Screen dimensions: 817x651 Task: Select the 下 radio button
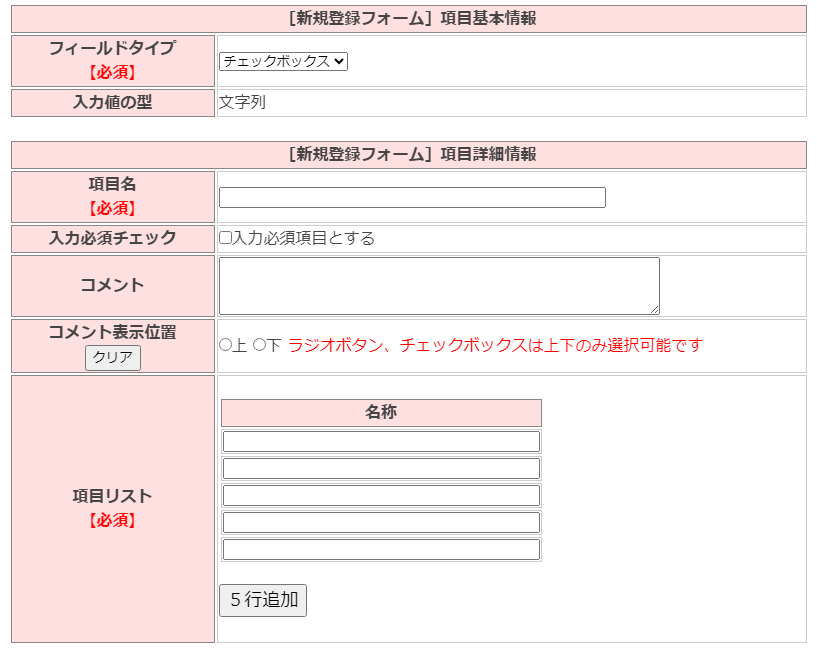259,345
